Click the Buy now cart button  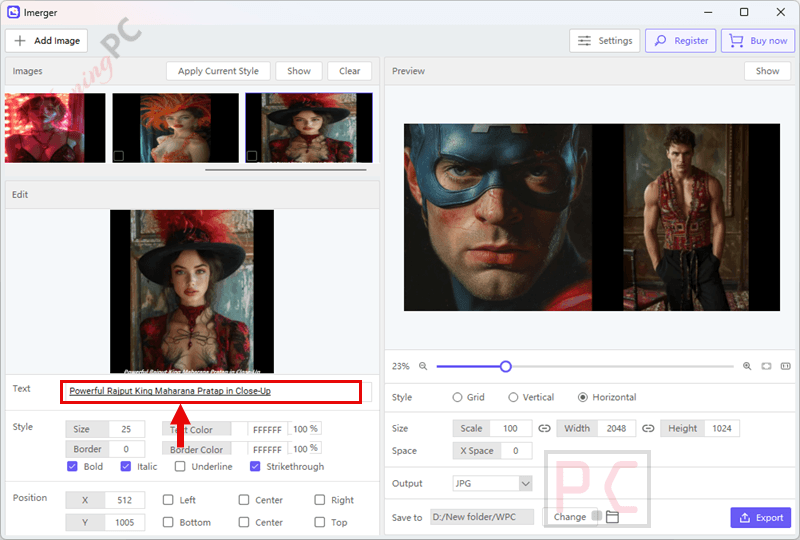click(758, 41)
